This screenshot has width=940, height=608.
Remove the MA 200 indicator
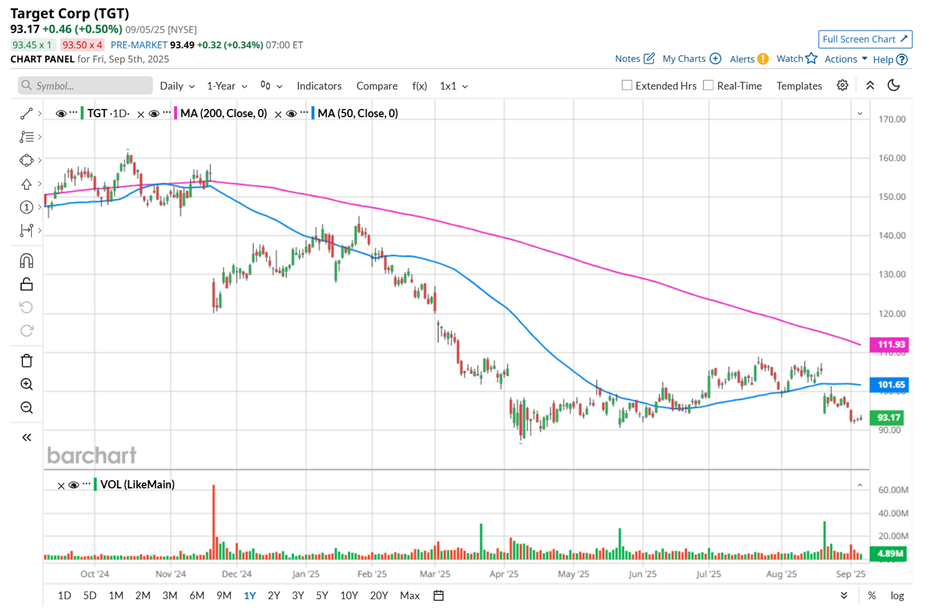pos(140,114)
